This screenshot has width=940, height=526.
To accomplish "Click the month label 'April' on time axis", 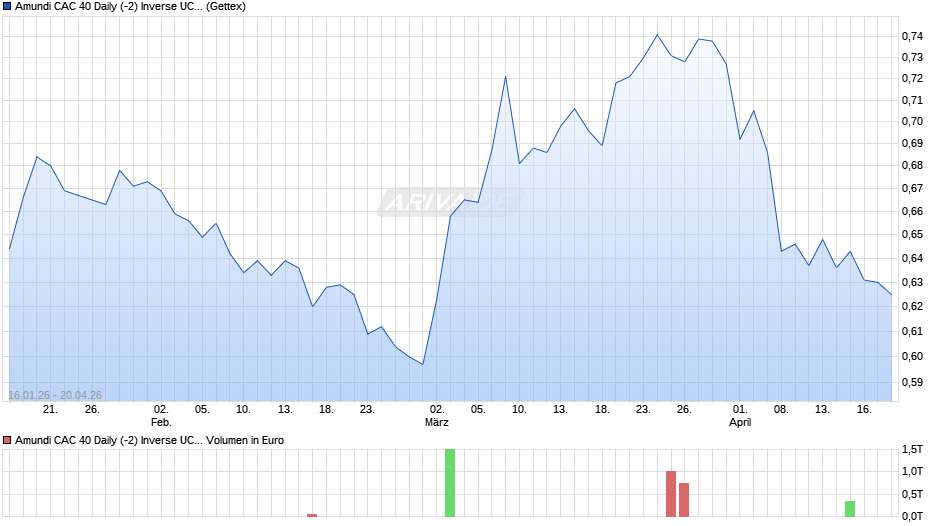I will pyautogui.click(x=740, y=422).
